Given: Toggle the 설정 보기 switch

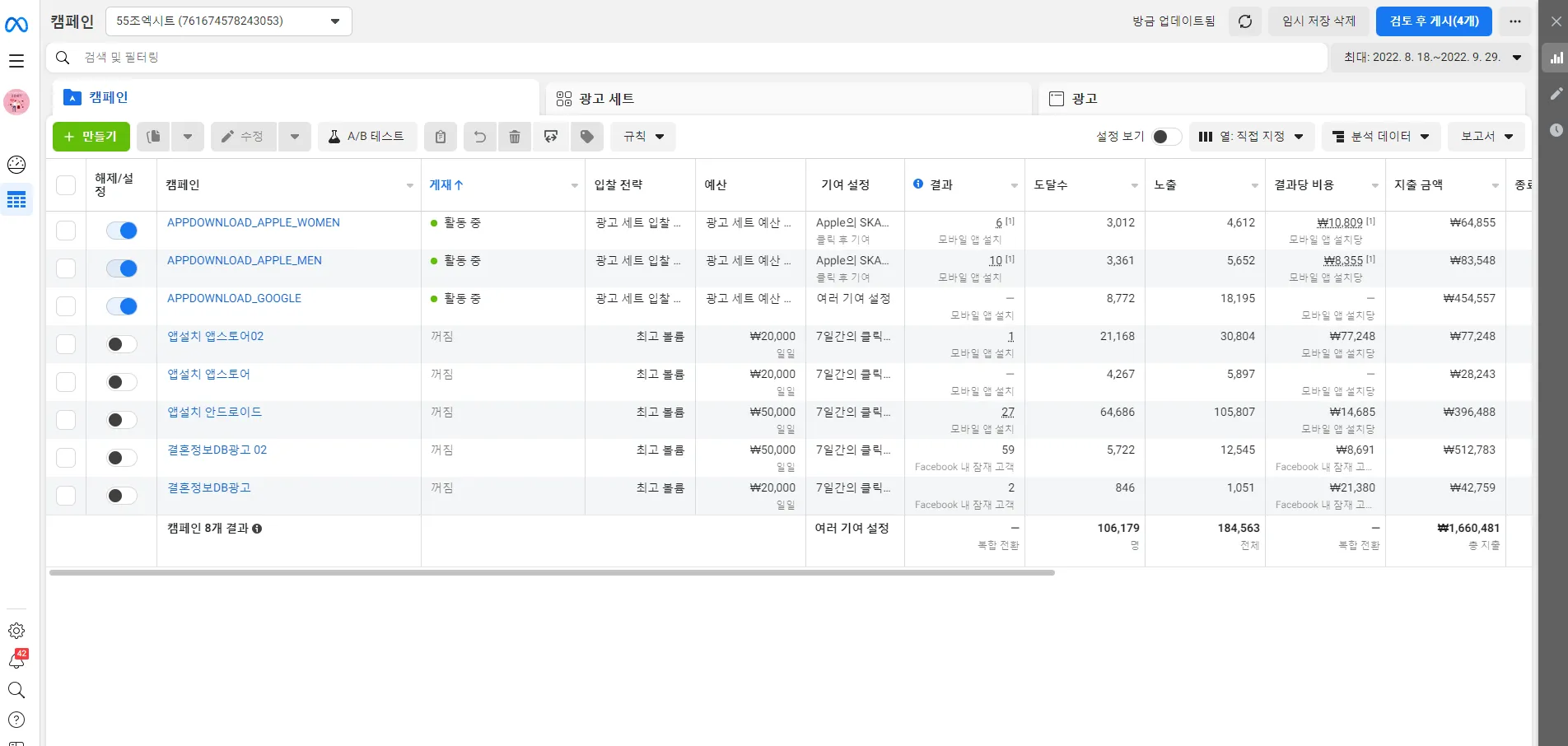Looking at the screenshot, I should 1166,137.
